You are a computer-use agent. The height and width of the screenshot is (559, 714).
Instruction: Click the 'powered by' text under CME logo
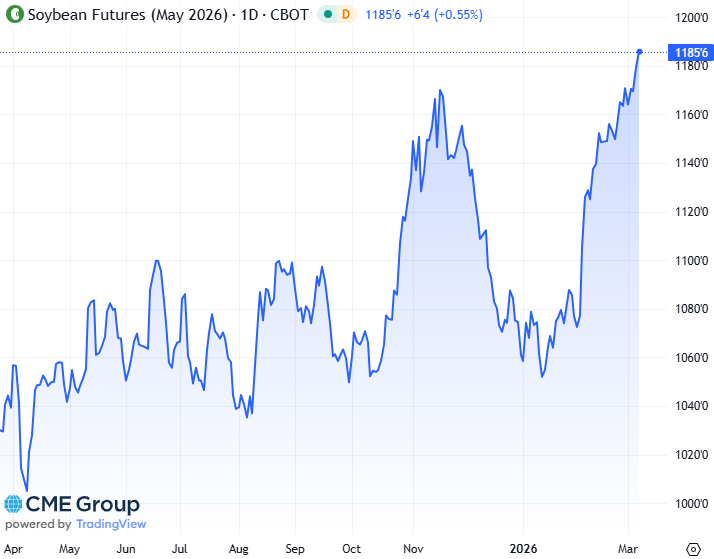pyautogui.click(x=38, y=524)
